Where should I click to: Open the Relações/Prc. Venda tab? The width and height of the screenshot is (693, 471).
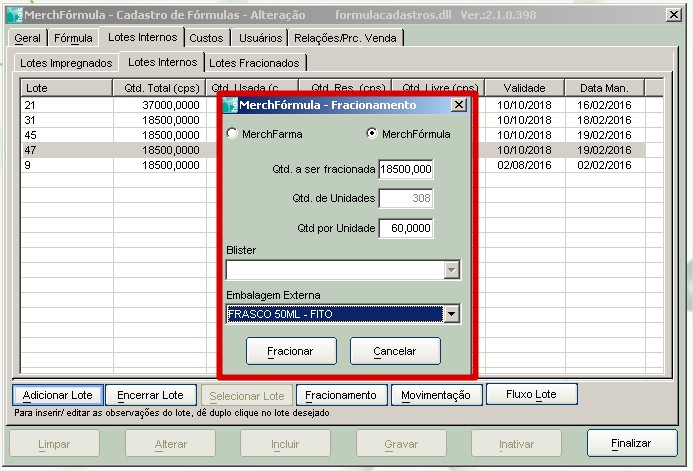[x=345, y=38]
